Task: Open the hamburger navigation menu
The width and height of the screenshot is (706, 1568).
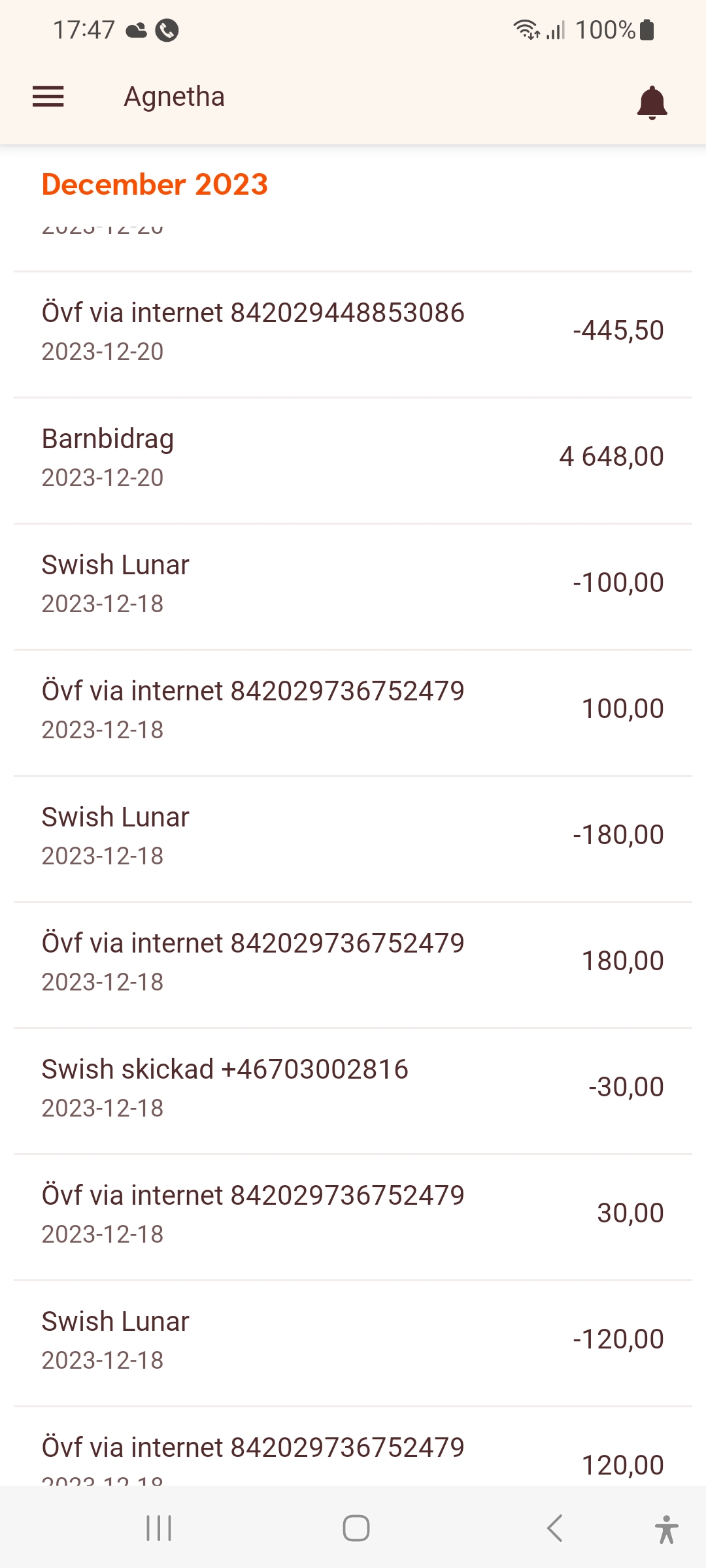Action: (48, 97)
